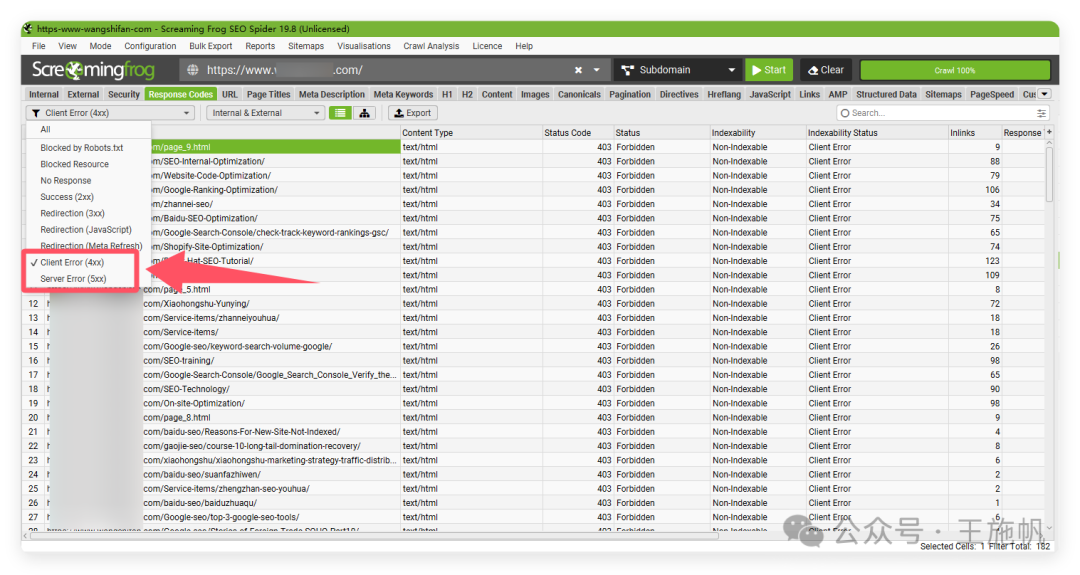Switch to the Canonicals tab
This screenshot has width=1080, height=575.
pyautogui.click(x=579, y=94)
